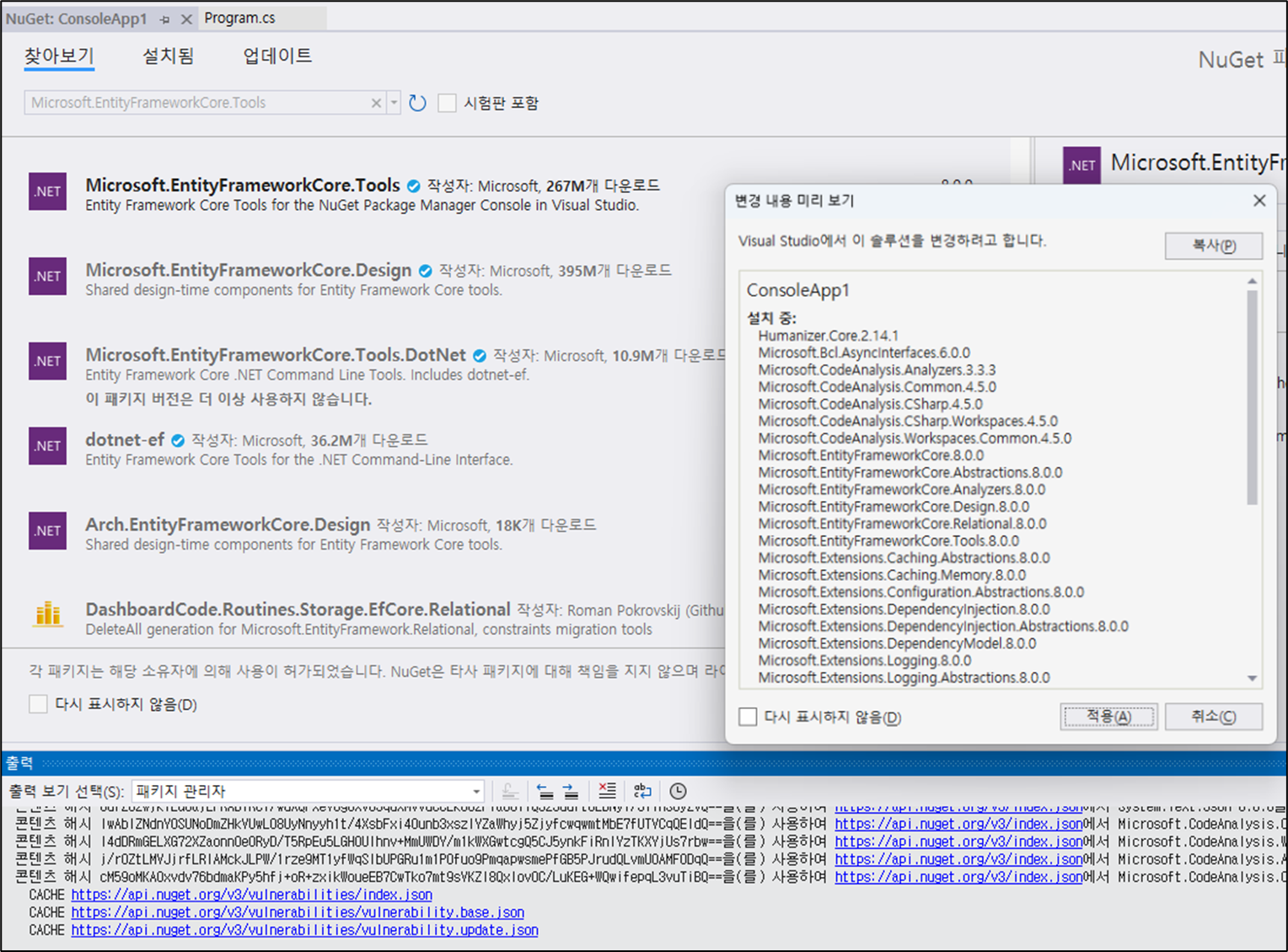1288x952 pixels.
Task: Check 다시 표시하지 않음 in preview dialog
Action: 748,717
